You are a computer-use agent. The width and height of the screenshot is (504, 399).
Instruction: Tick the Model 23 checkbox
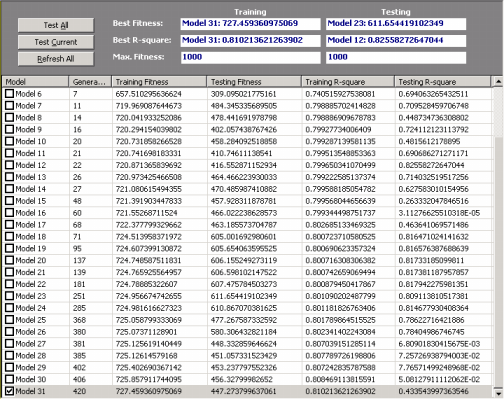click(x=10, y=296)
